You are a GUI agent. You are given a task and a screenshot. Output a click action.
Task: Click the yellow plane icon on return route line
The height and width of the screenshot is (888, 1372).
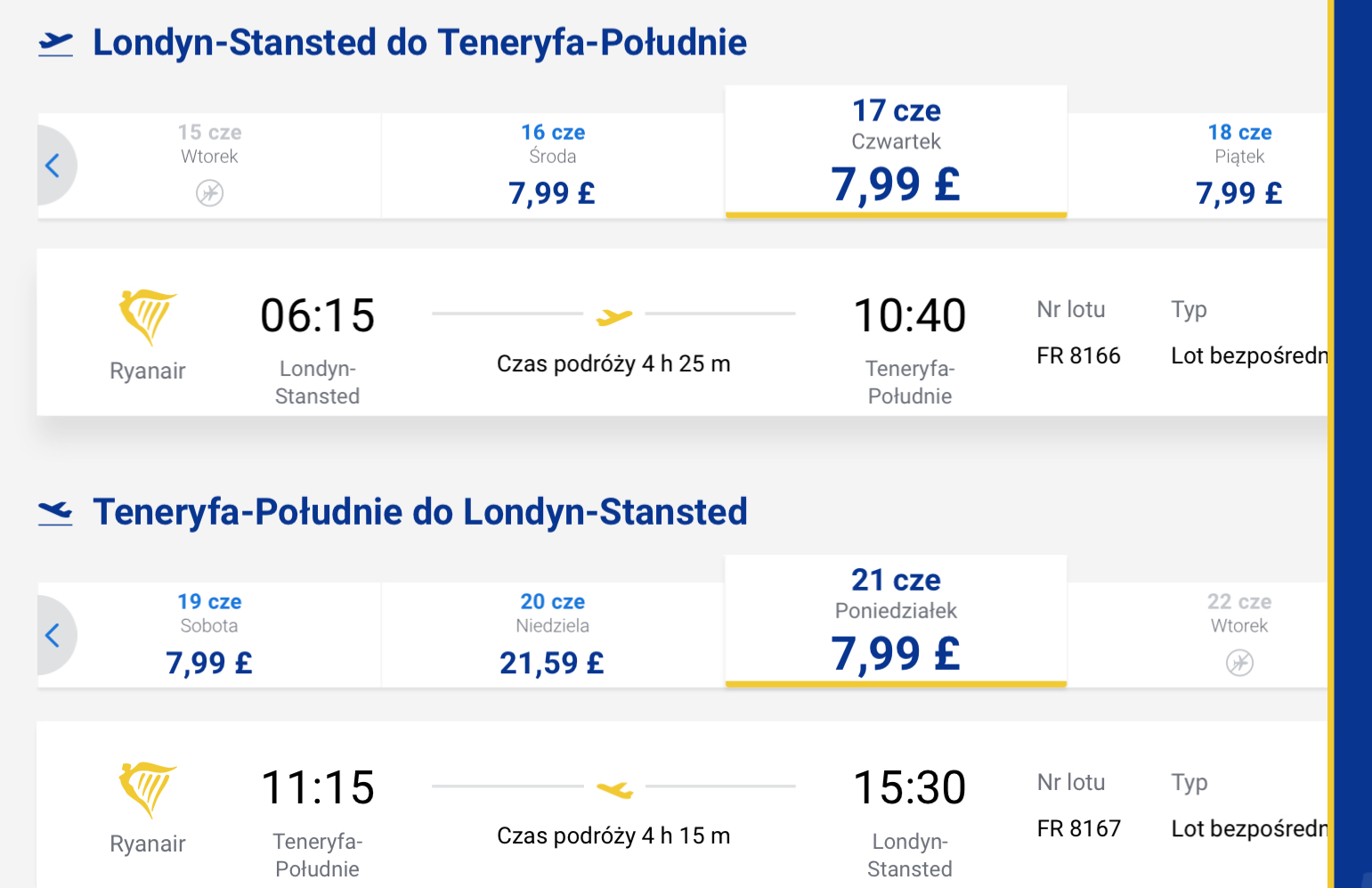tap(614, 788)
